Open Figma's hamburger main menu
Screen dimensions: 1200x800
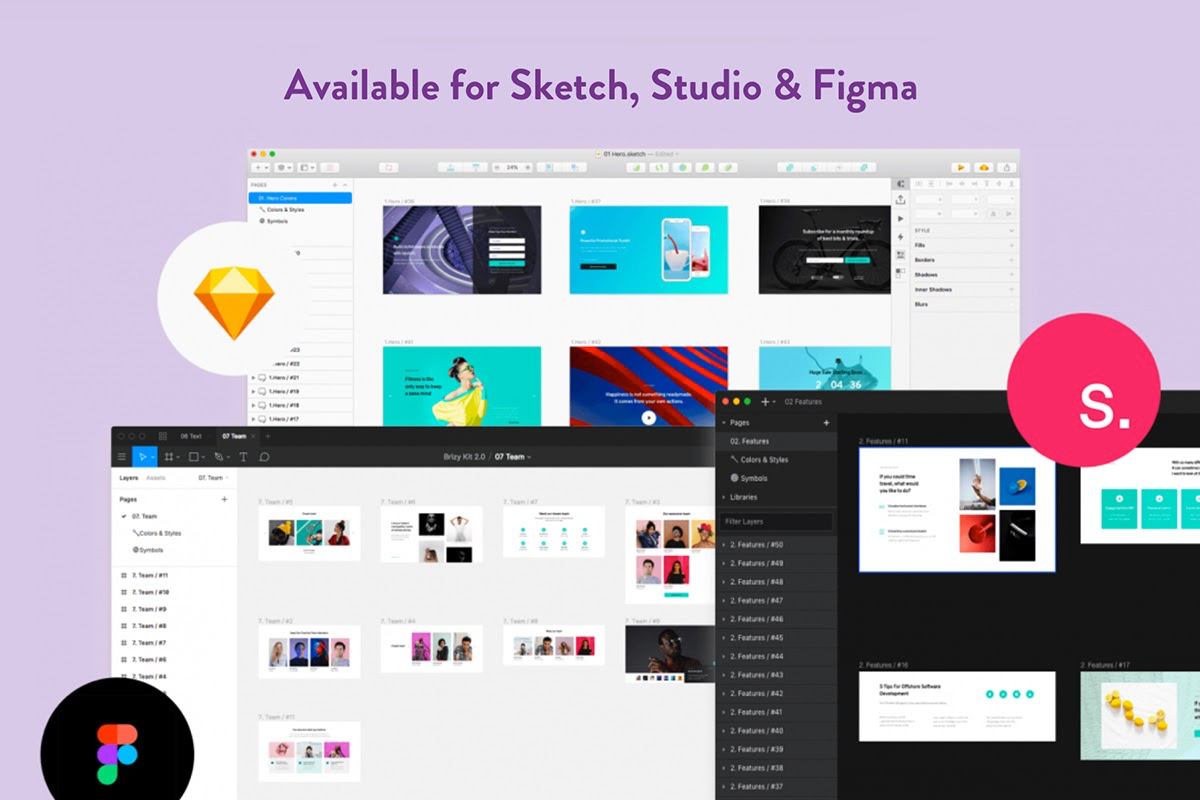[123, 457]
